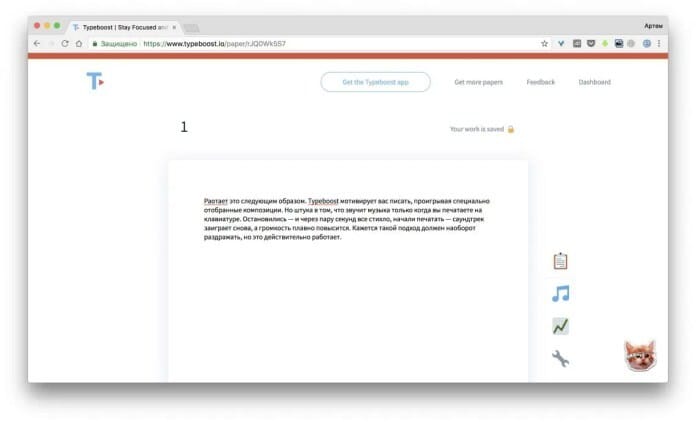Open Chrome's three-dot menu
The width and height of the screenshot is (696, 422).
point(659,43)
